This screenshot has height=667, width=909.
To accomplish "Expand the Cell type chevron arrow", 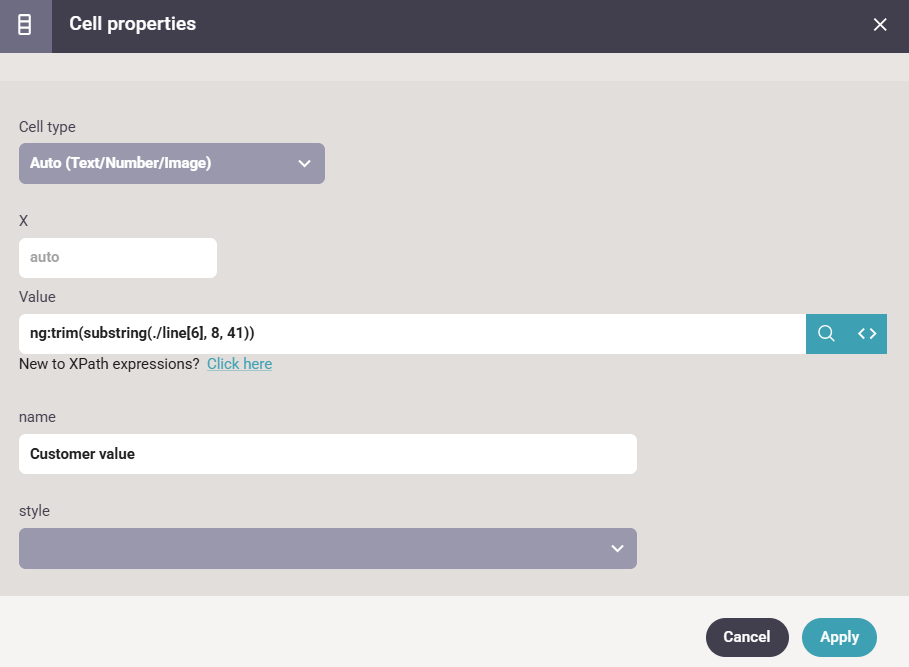I will tap(305, 164).
